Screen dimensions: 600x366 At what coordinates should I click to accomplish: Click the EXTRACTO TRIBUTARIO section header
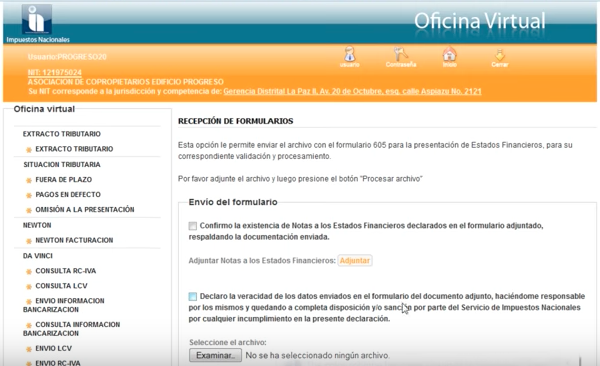62,134
